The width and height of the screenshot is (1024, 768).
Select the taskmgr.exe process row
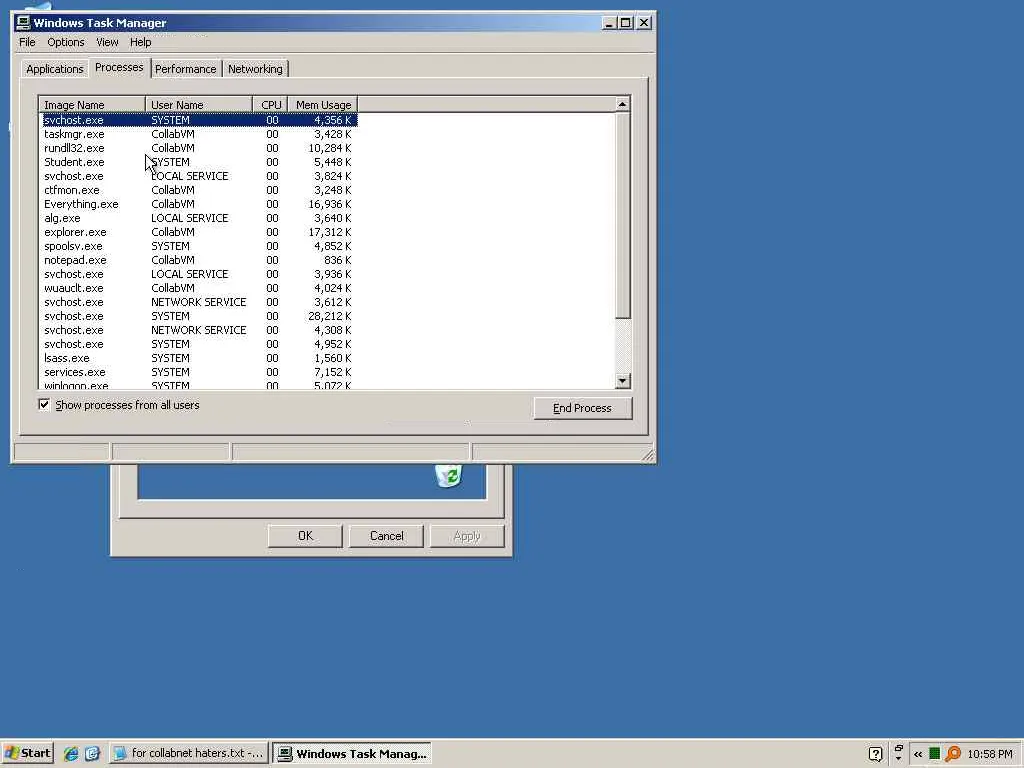(198, 134)
